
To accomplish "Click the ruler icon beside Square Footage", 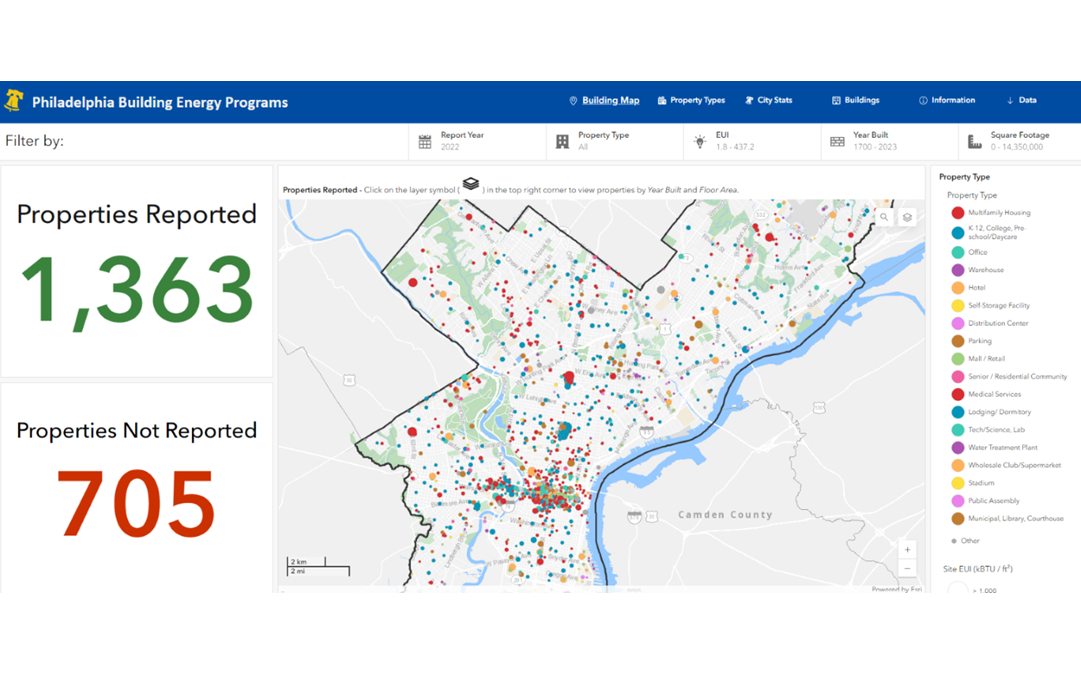I will tap(972, 139).
